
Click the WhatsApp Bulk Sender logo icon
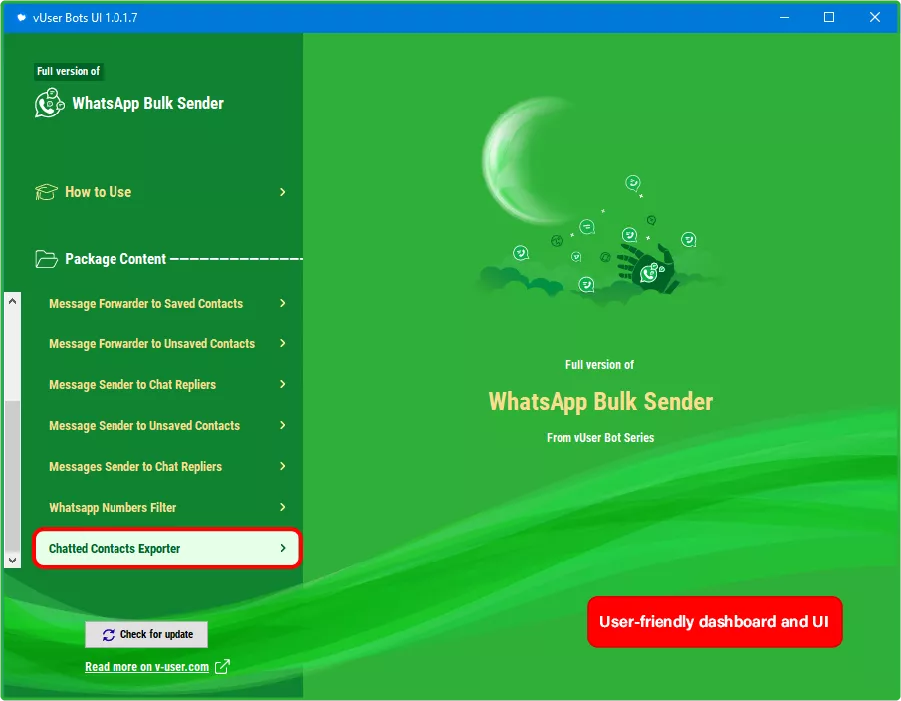[49, 103]
